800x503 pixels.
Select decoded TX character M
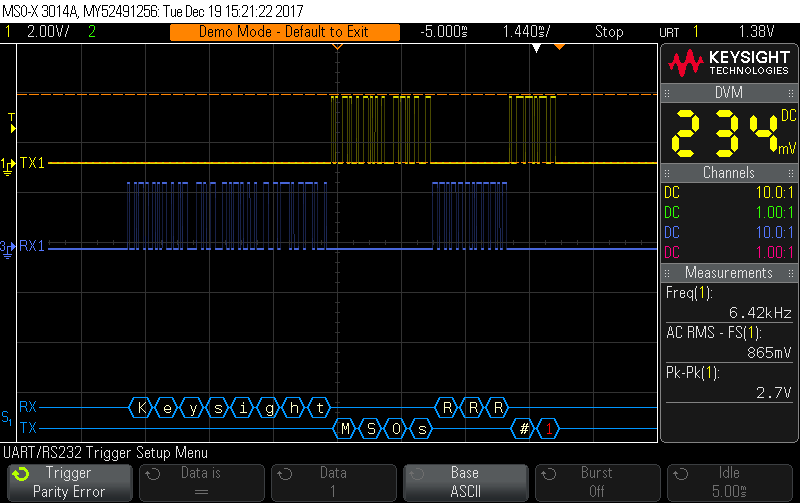click(x=345, y=429)
